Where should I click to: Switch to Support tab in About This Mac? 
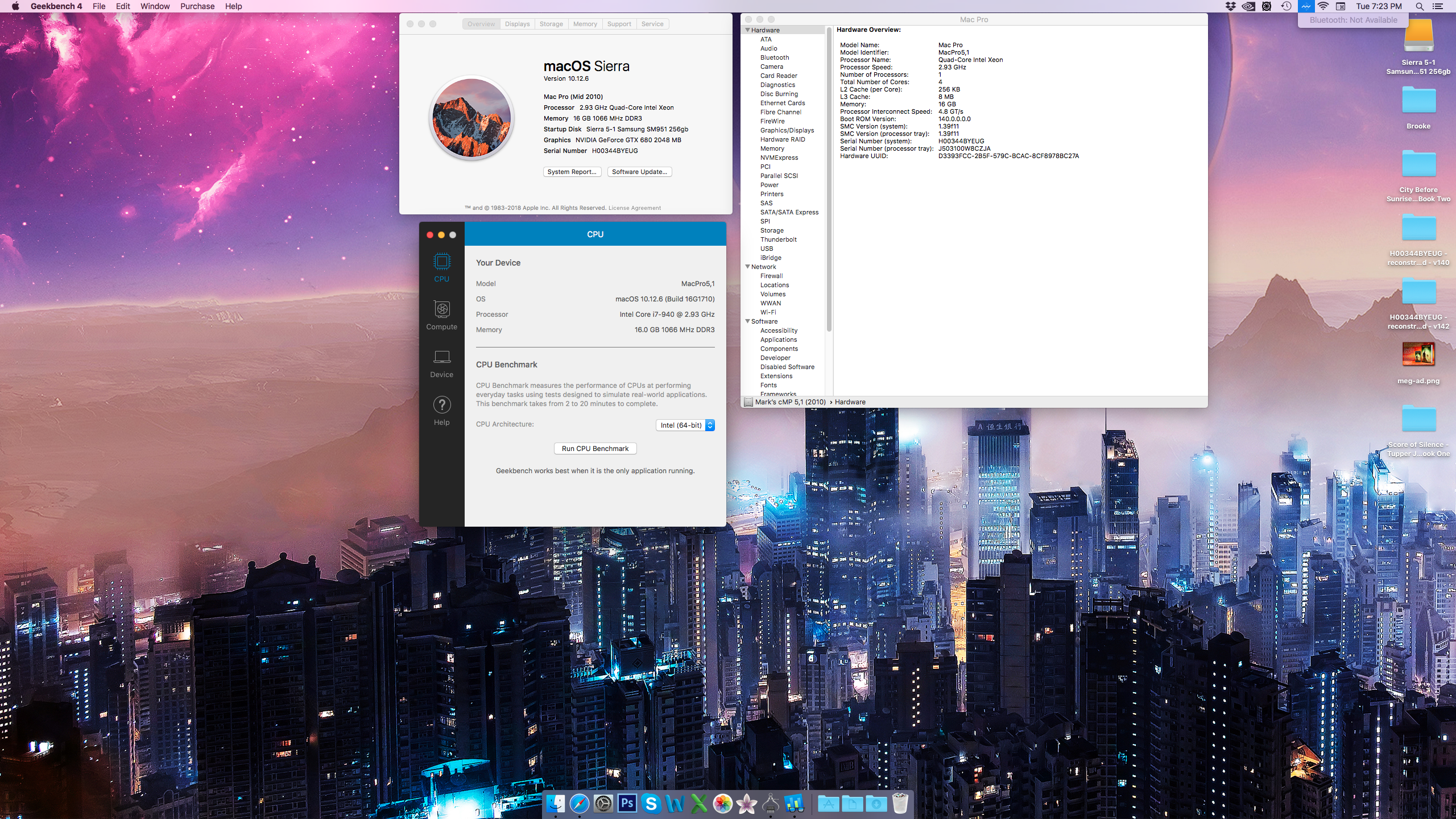(x=619, y=24)
